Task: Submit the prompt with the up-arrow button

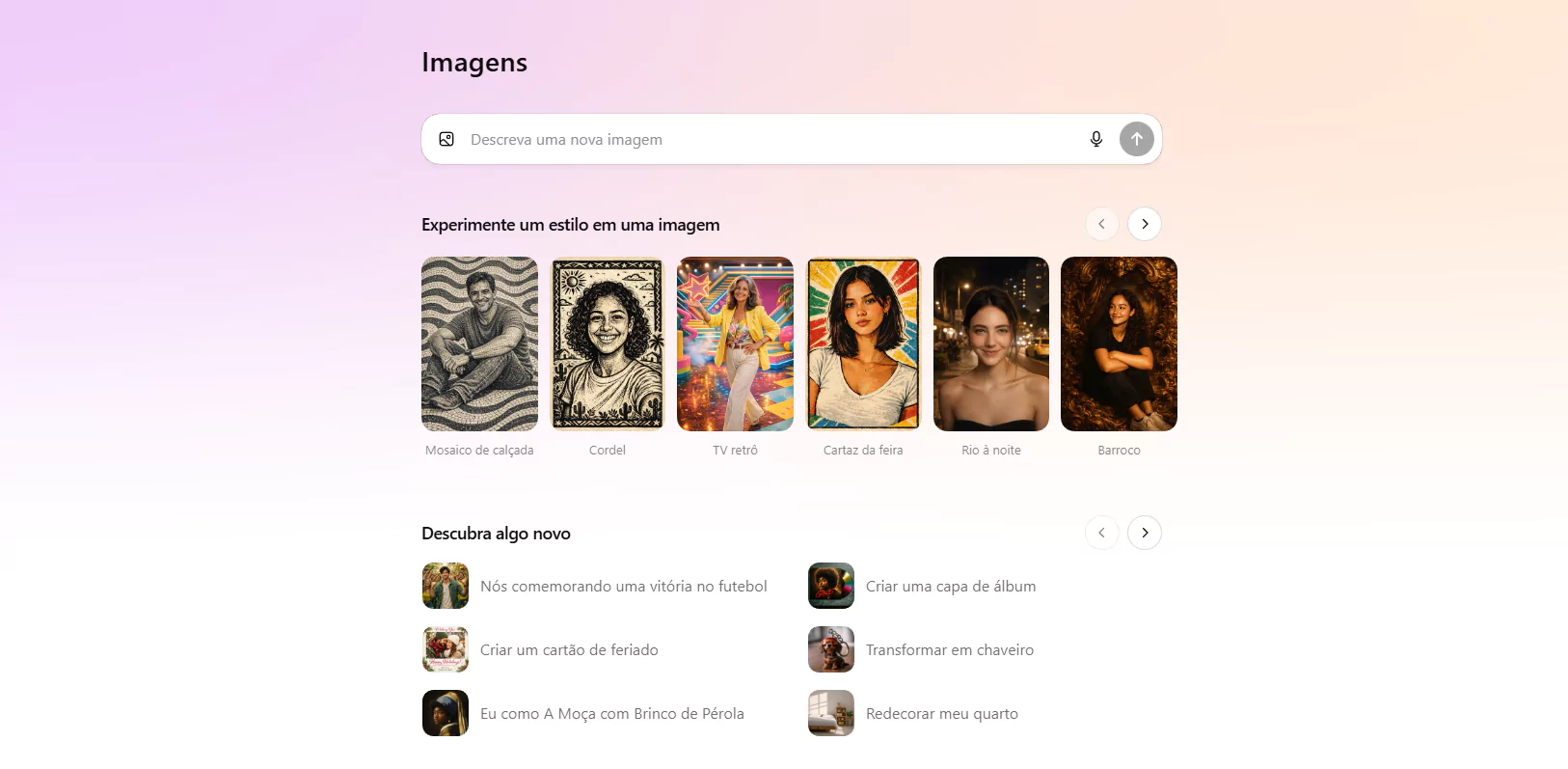Action: [x=1137, y=139]
